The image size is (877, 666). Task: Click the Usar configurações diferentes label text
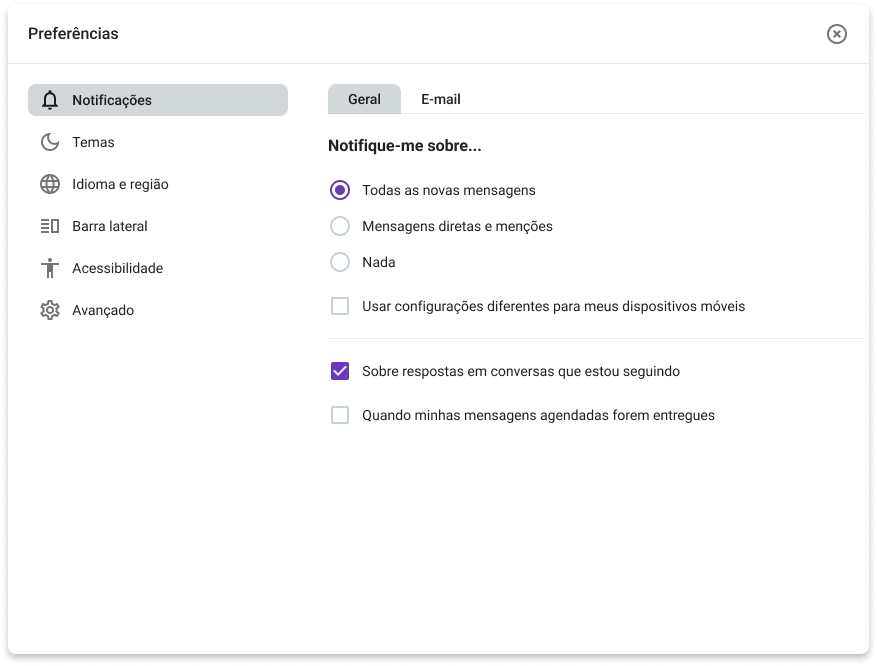coord(553,306)
